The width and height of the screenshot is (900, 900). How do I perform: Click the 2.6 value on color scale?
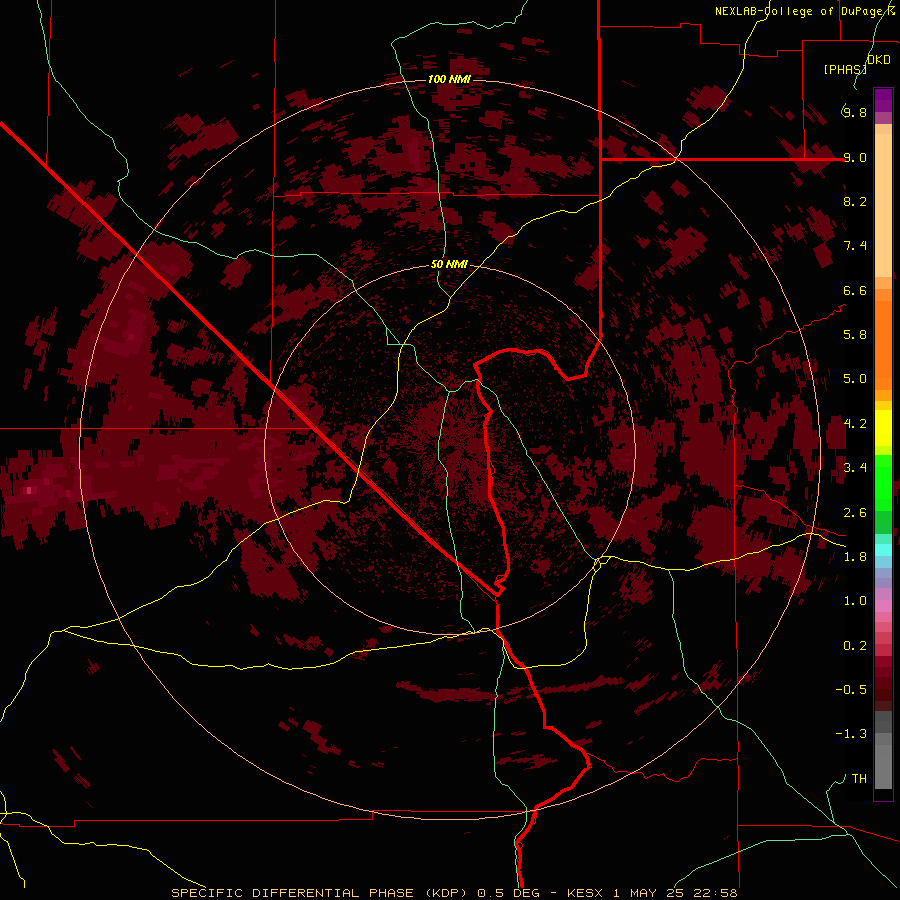coord(855,512)
